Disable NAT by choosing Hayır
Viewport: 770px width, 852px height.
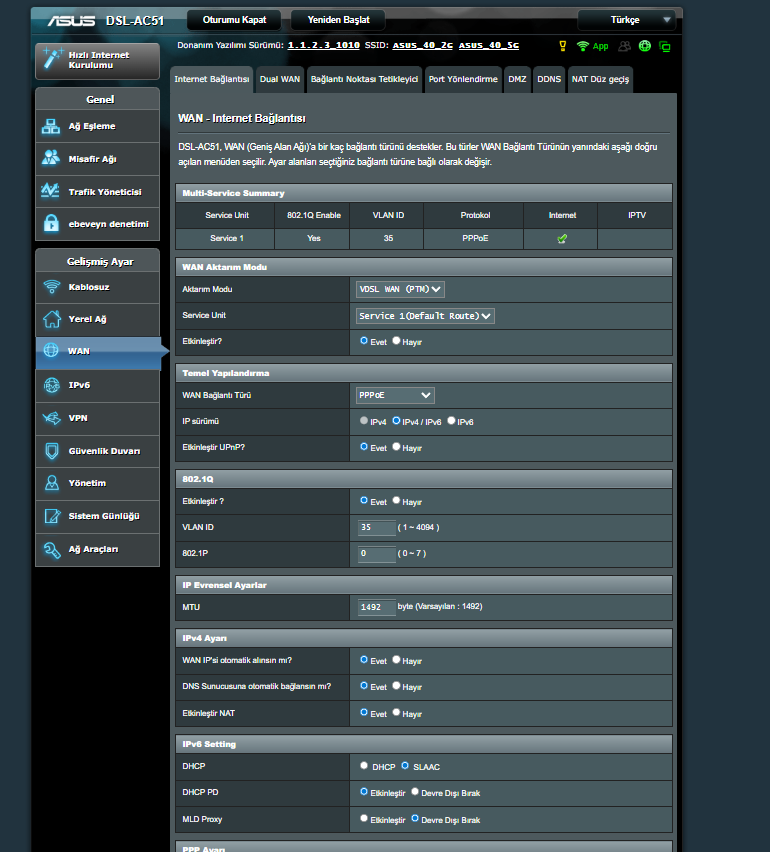pyautogui.click(x=396, y=712)
